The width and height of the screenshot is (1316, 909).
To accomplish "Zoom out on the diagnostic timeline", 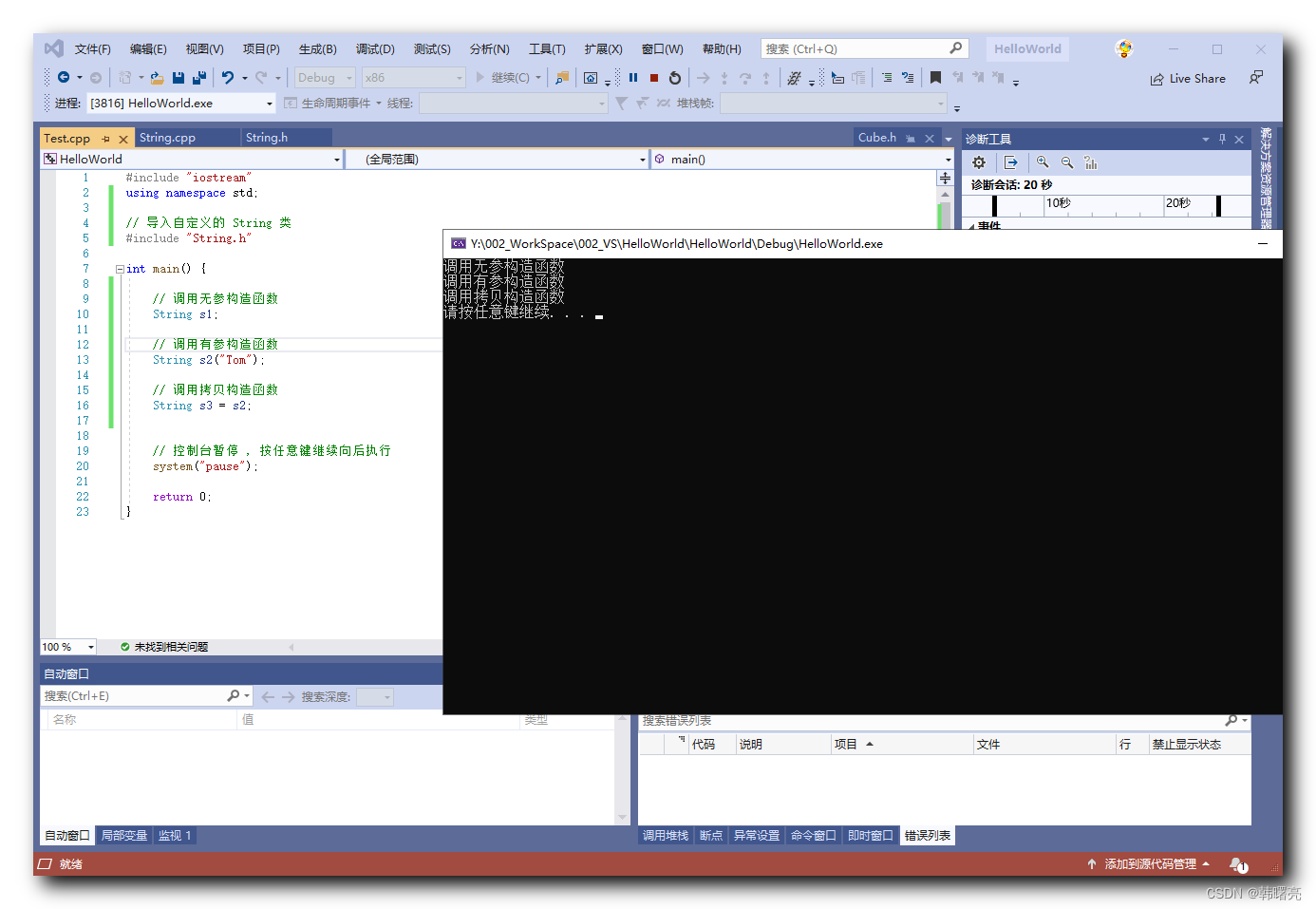I will (x=1067, y=162).
